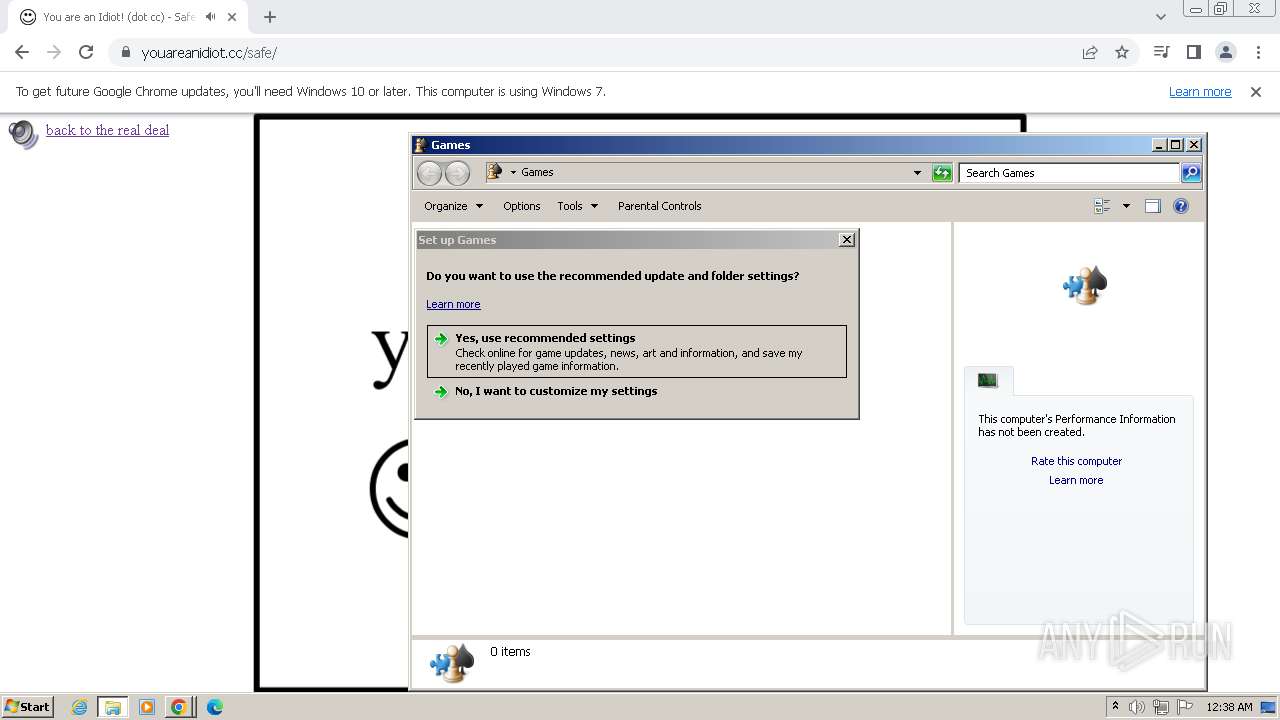Choose 'Yes, use recommended settings'
This screenshot has width=1280, height=720.
(637, 351)
